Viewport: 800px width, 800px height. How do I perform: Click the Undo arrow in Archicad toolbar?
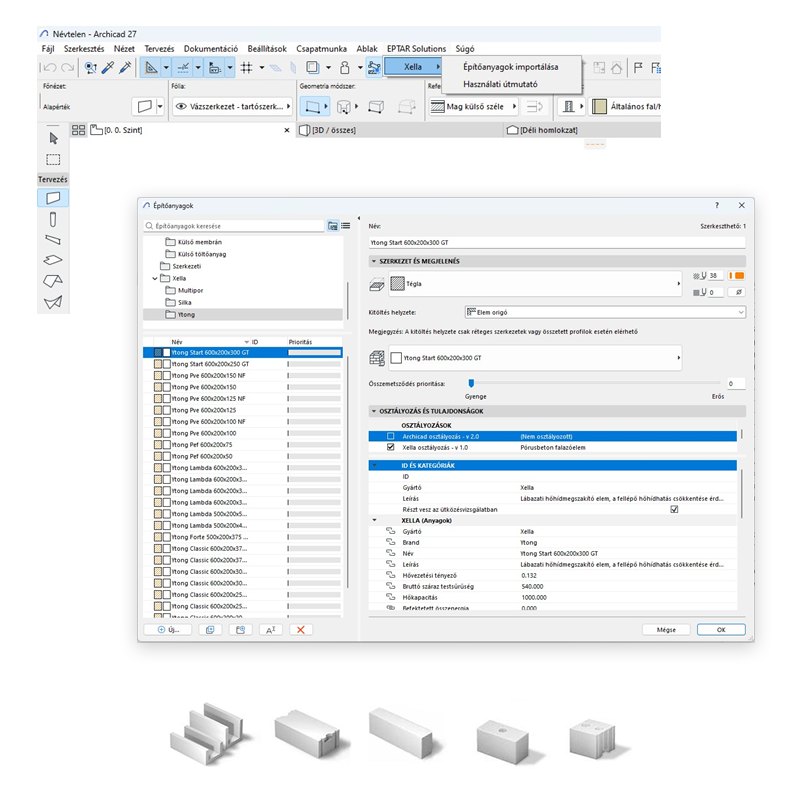pyautogui.click(x=49, y=67)
